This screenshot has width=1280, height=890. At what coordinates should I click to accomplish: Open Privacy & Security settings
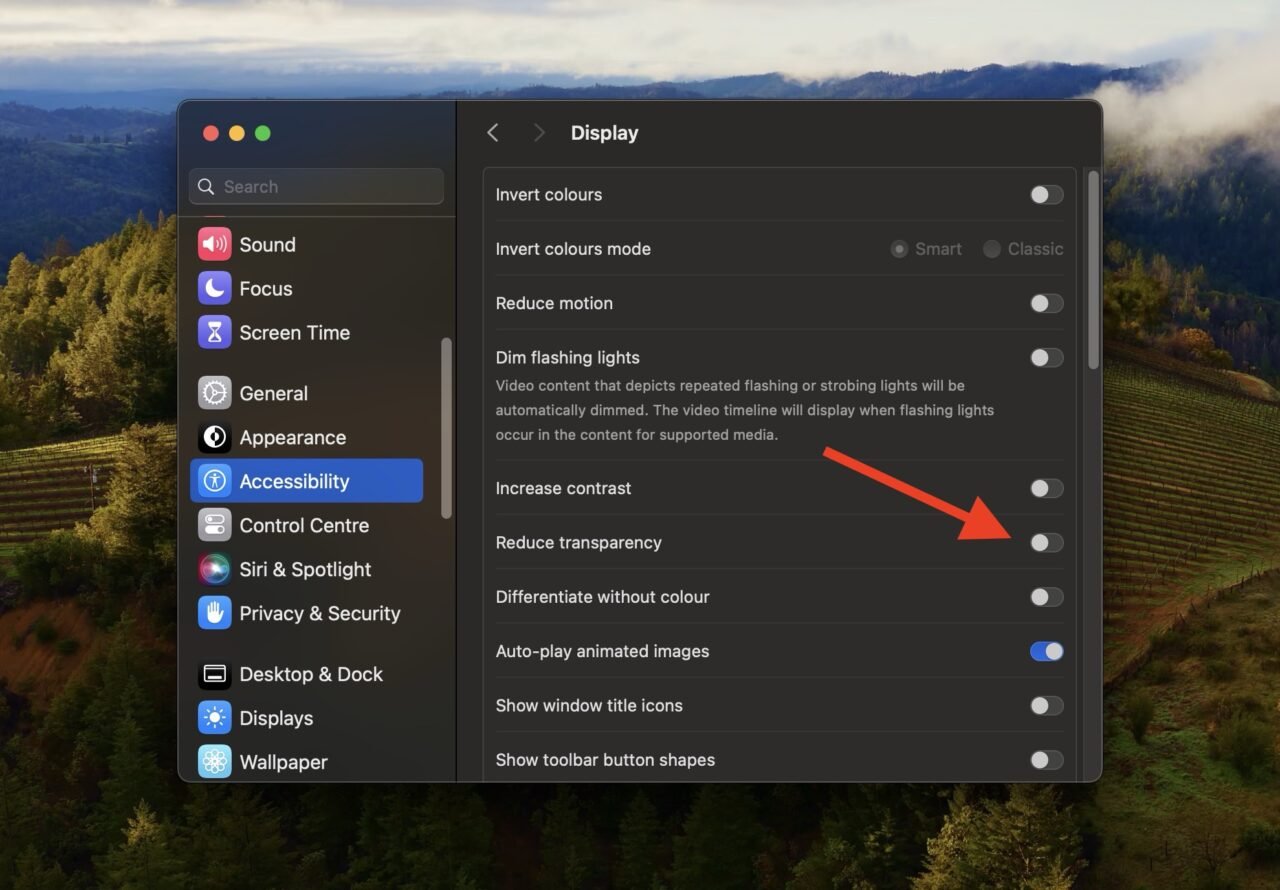click(x=306, y=613)
